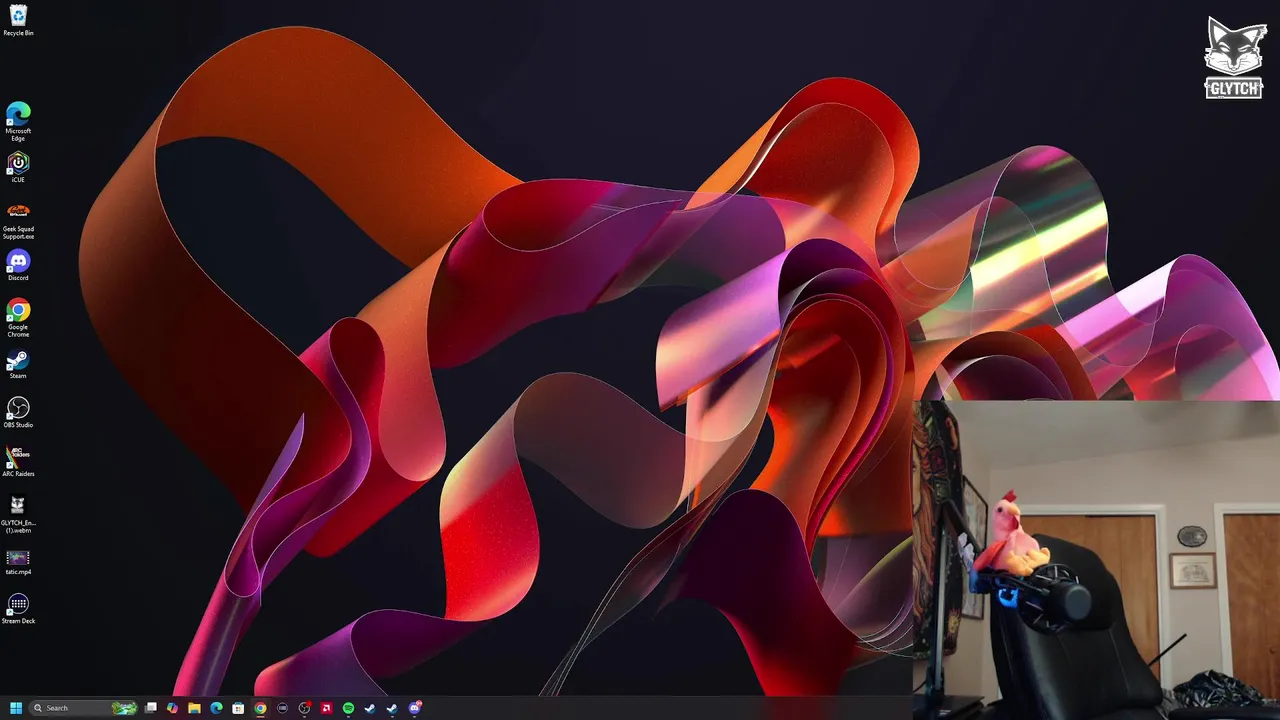
Task: Select the Google Chrome desktop shortcut
Action: tap(18, 318)
